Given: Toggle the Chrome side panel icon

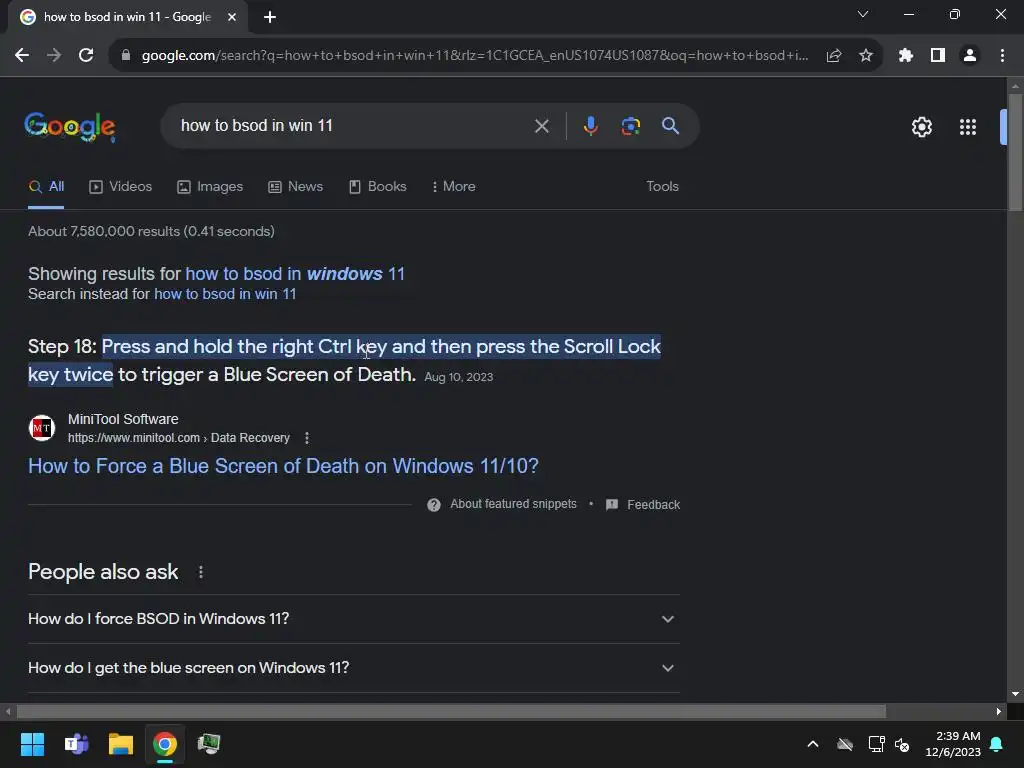Looking at the screenshot, I should [x=938, y=56].
